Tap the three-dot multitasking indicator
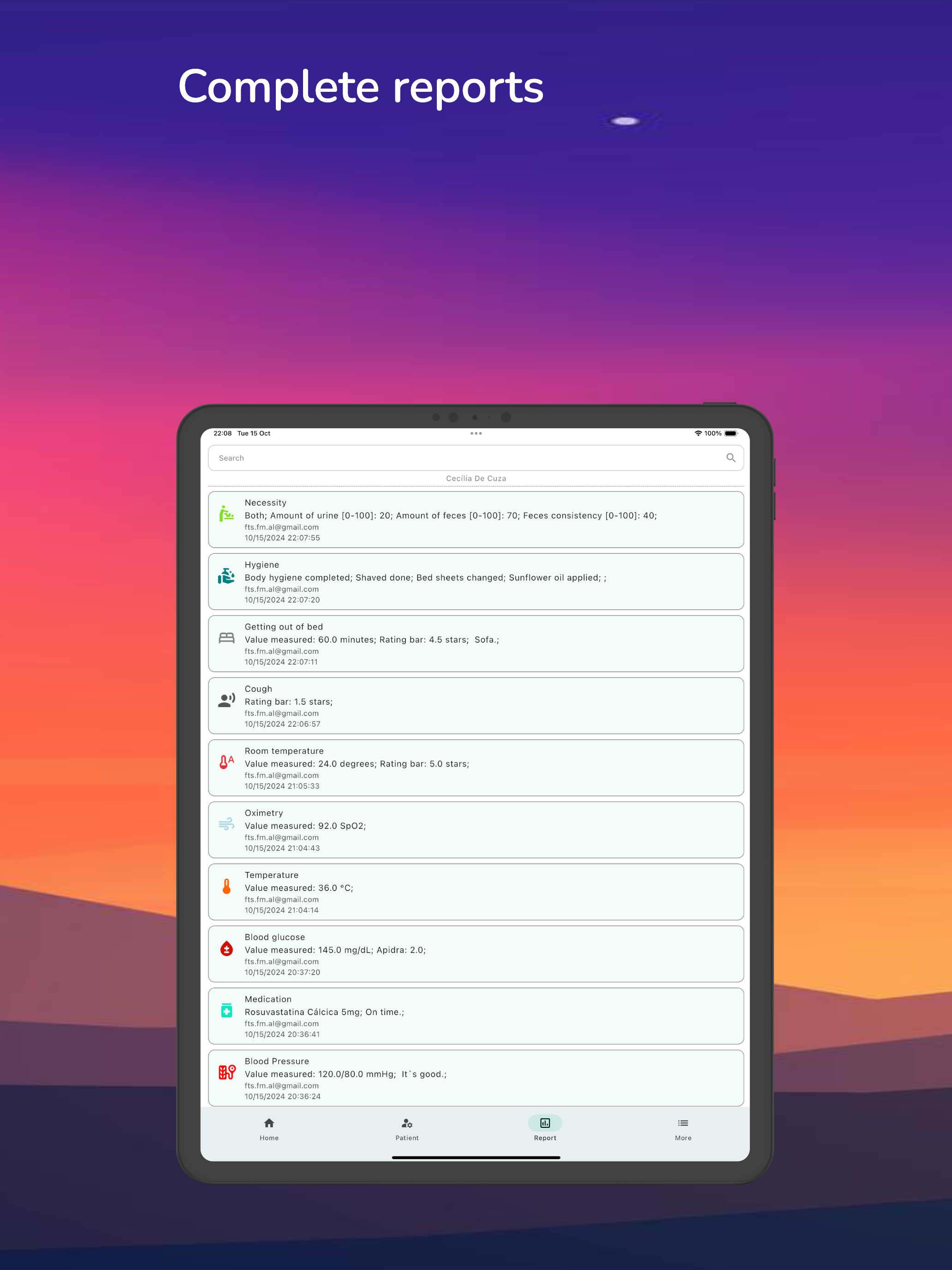This screenshot has height=1270, width=952. 476,433
